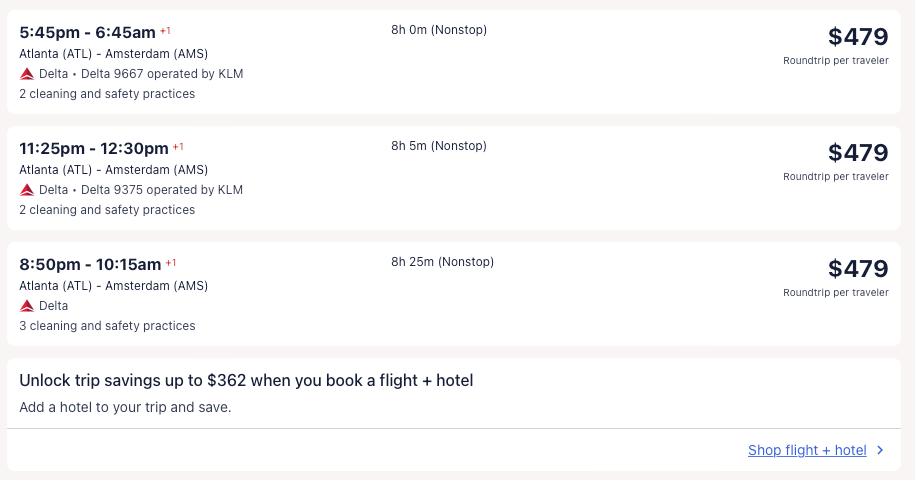View 2 cleaning and safety practices, first flight

107,94
